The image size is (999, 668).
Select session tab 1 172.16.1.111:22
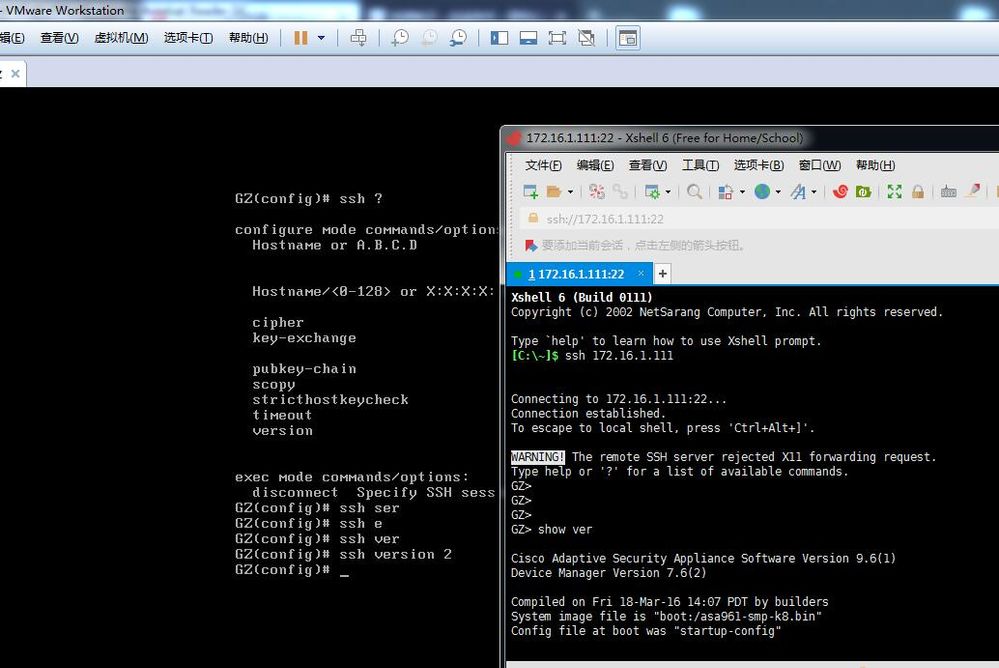[577, 274]
